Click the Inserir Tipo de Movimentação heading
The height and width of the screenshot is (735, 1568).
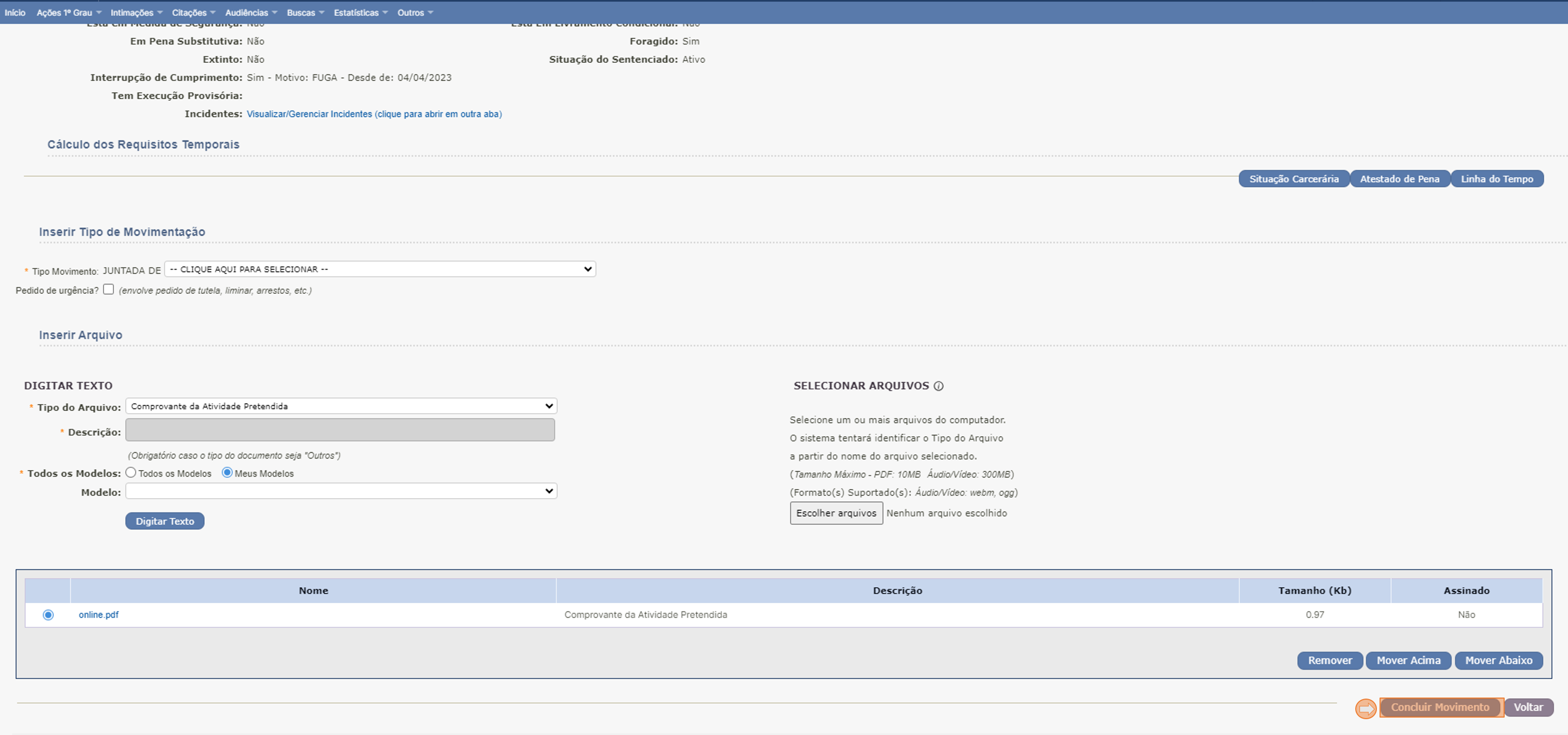coord(122,232)
